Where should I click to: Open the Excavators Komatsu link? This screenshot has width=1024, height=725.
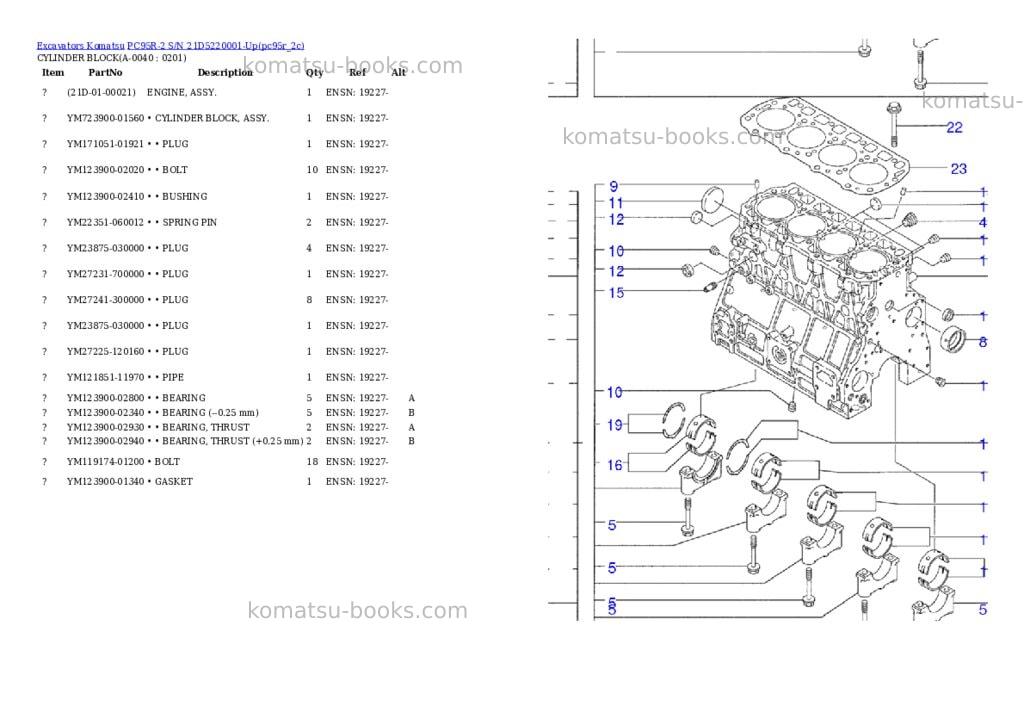pyautogui.click(x=80, y=46)
